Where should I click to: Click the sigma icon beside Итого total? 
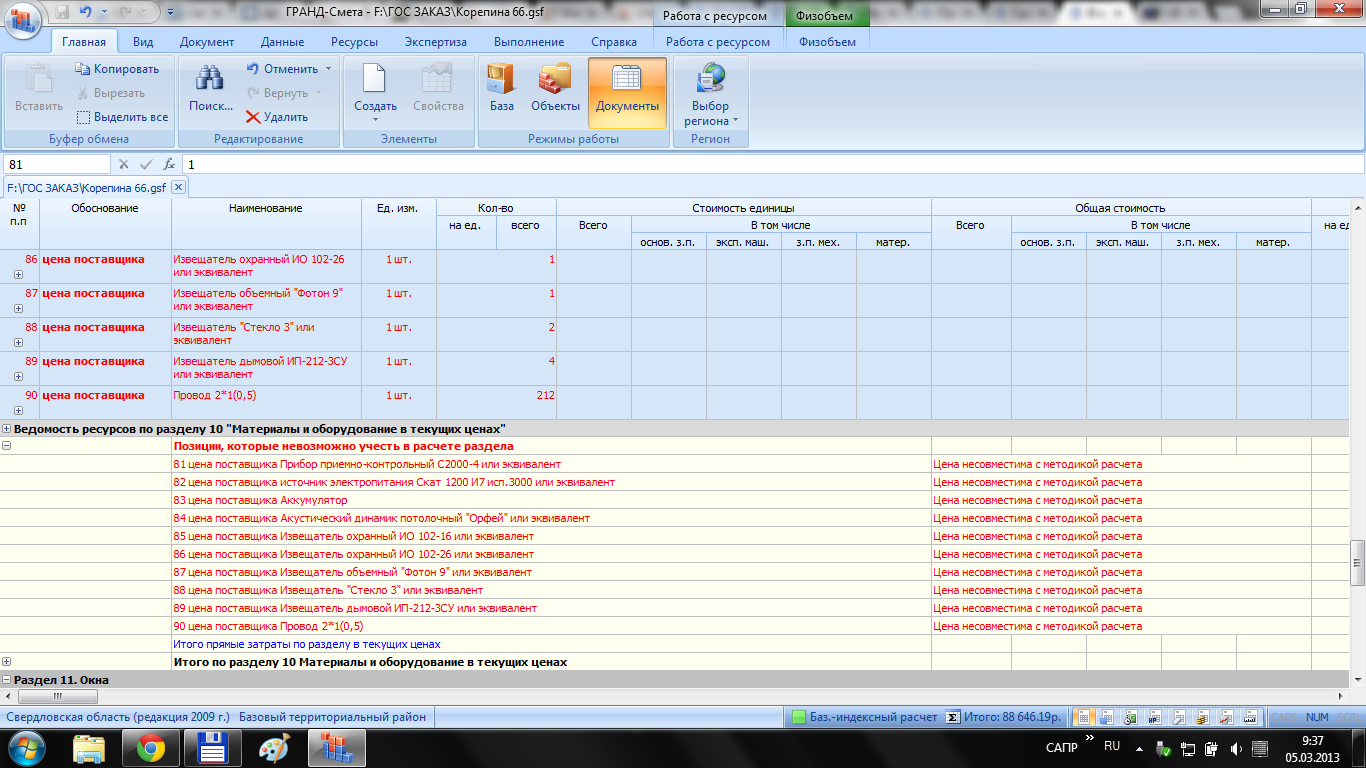954,717
